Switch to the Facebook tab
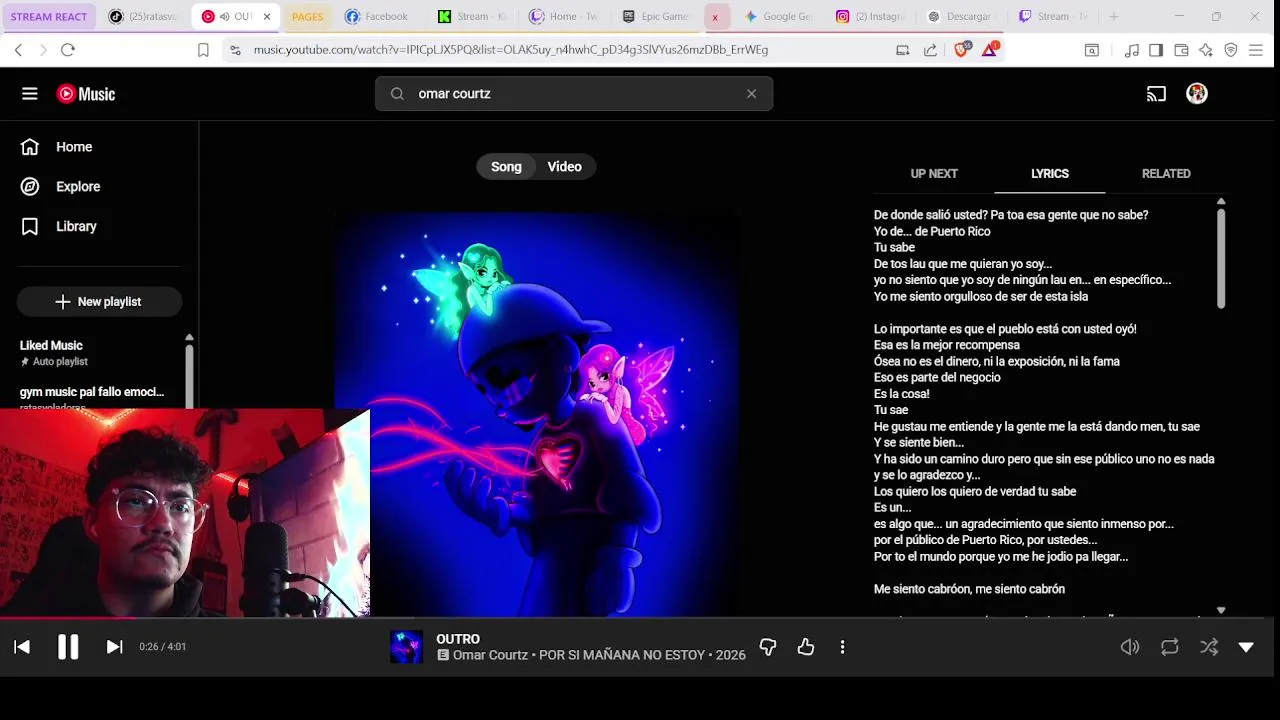Screen dimensions: 1280x720 378,17
